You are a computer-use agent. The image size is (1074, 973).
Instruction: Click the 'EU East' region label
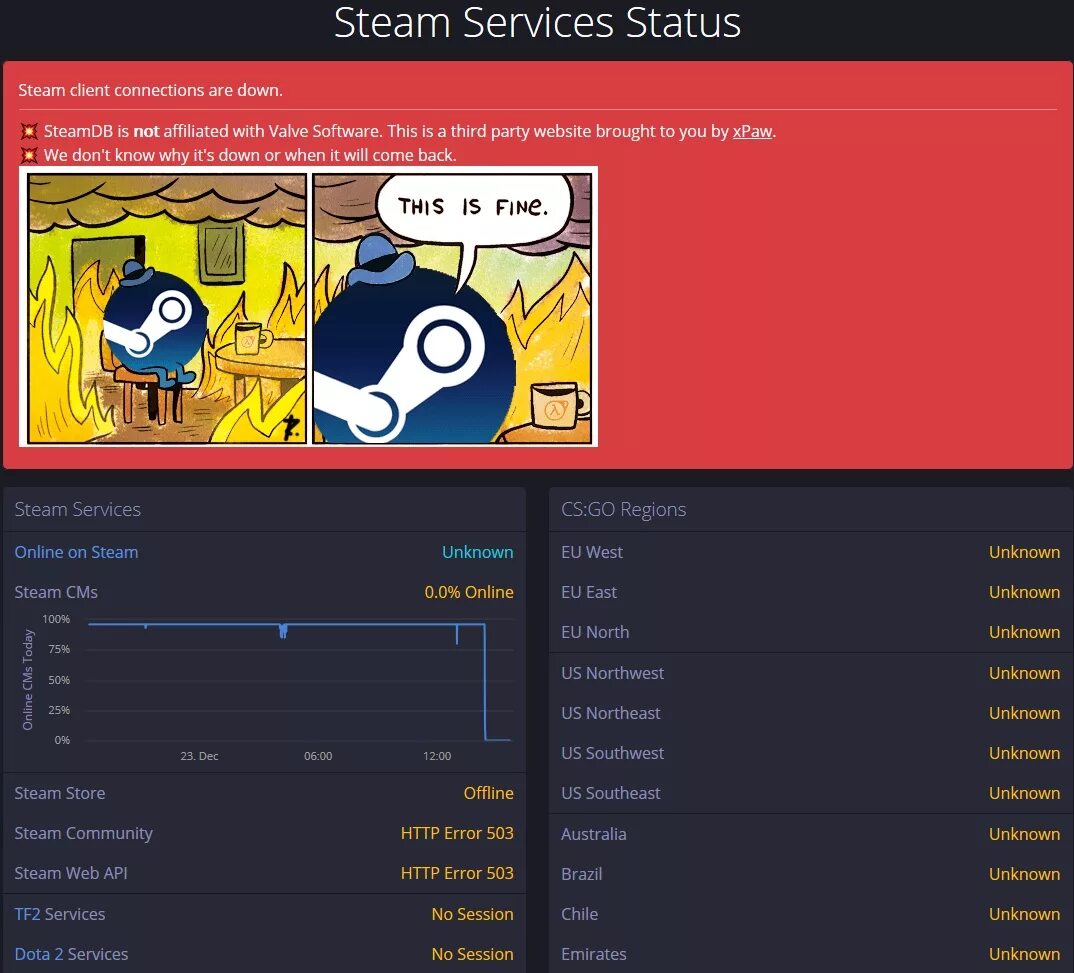(x=589, y=592)
